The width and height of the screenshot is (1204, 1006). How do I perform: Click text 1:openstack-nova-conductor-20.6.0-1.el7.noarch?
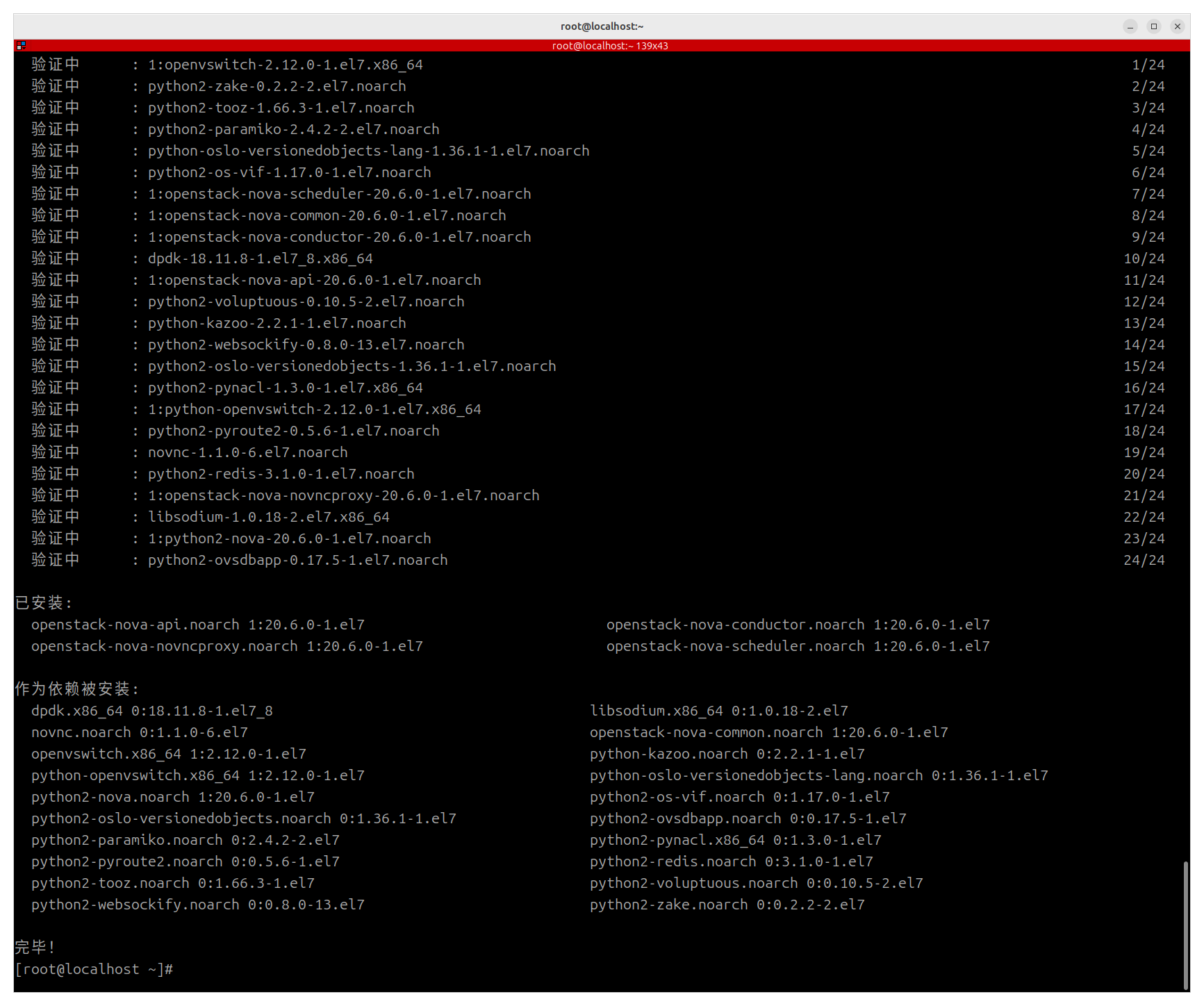(x=340, y=237)
